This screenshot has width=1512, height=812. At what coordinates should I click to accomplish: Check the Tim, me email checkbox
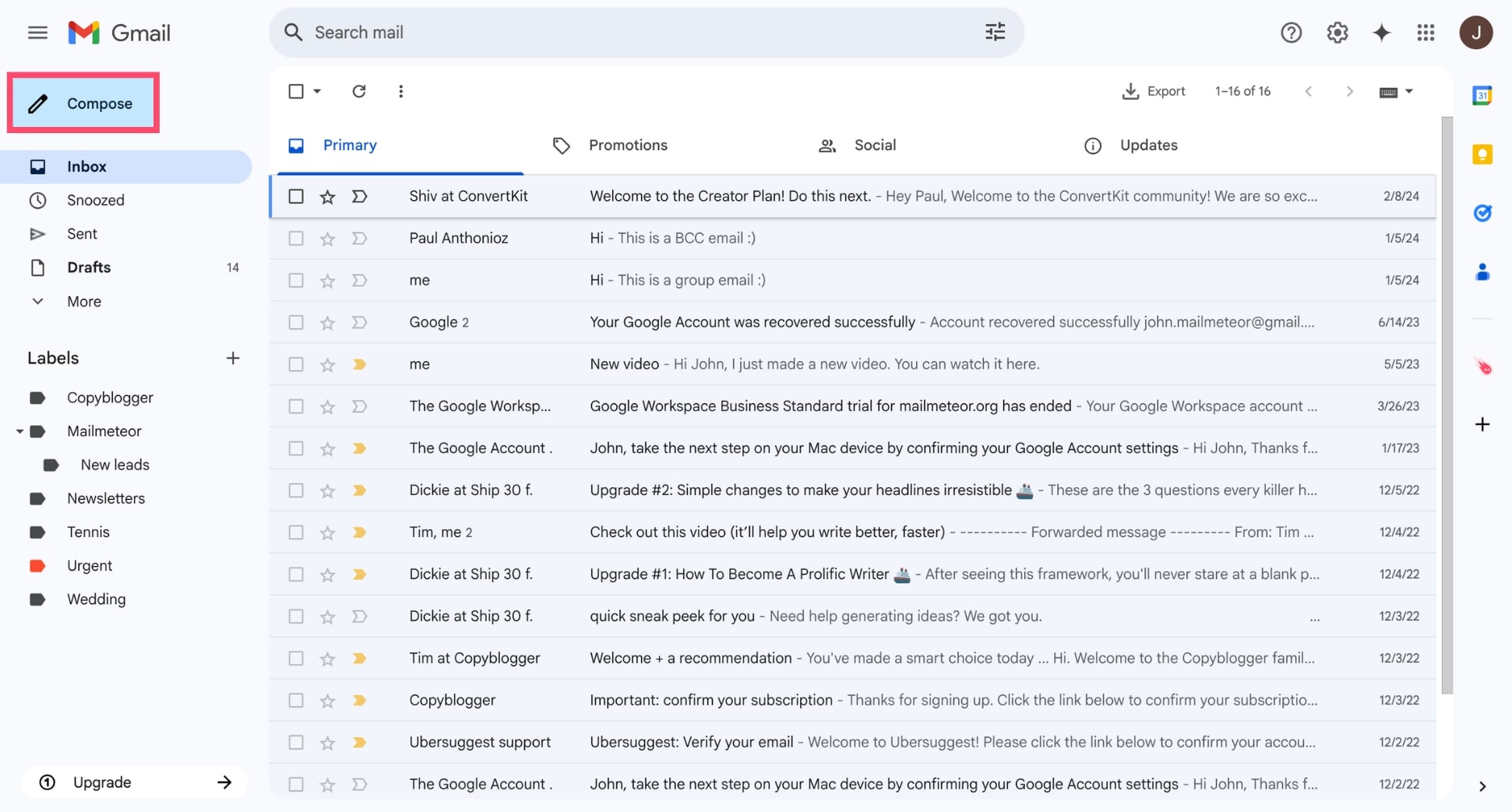click(296, 533)
